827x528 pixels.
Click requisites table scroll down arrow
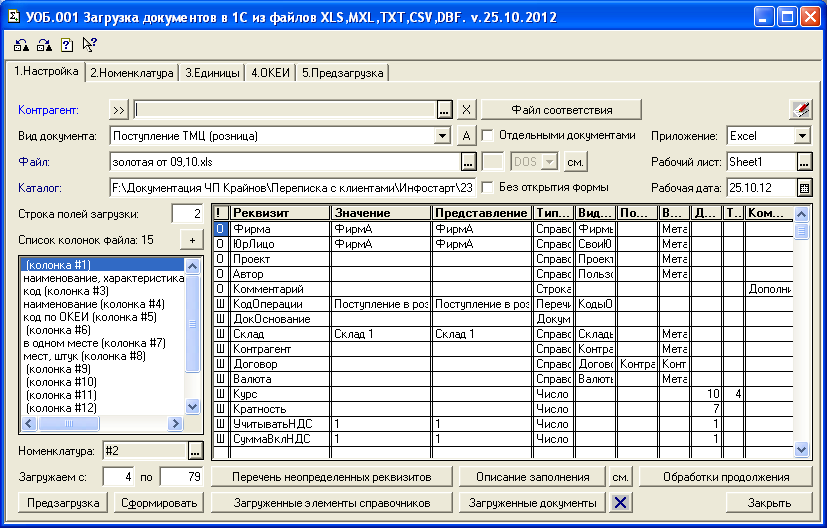(x=801, y=450)
